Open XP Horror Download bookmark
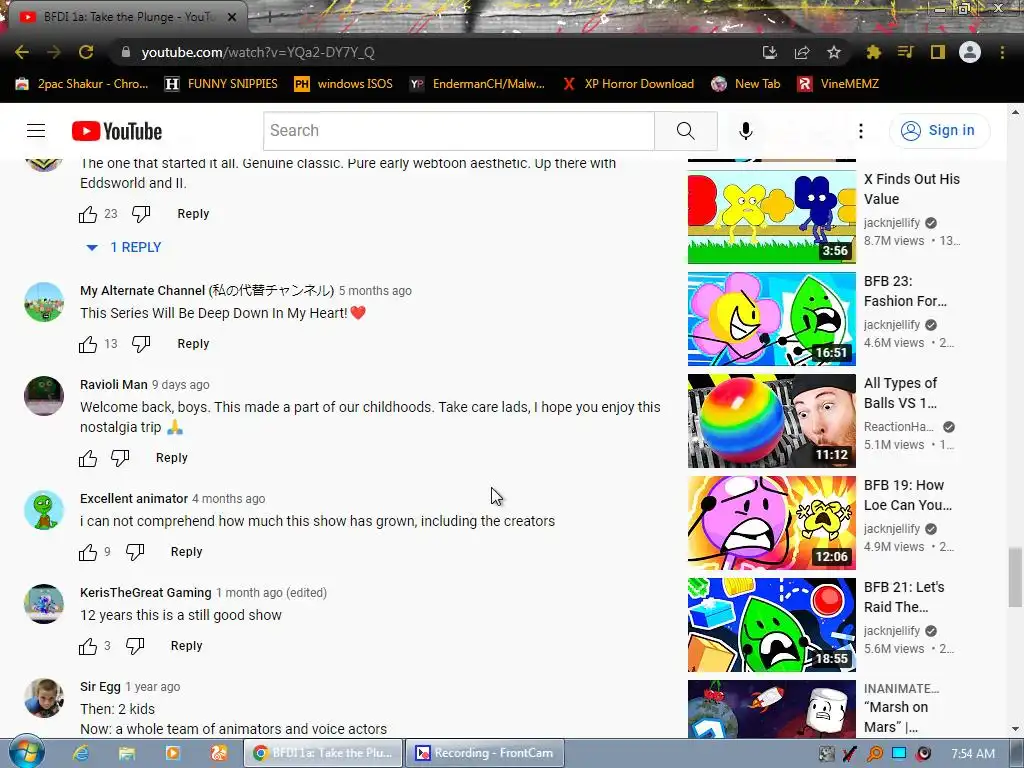Viewport: 1024px width, 768px height. [628, 84]
